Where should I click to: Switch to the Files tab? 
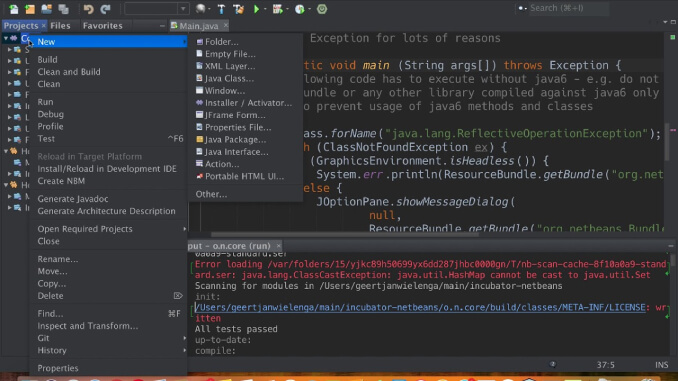[60, 26]
